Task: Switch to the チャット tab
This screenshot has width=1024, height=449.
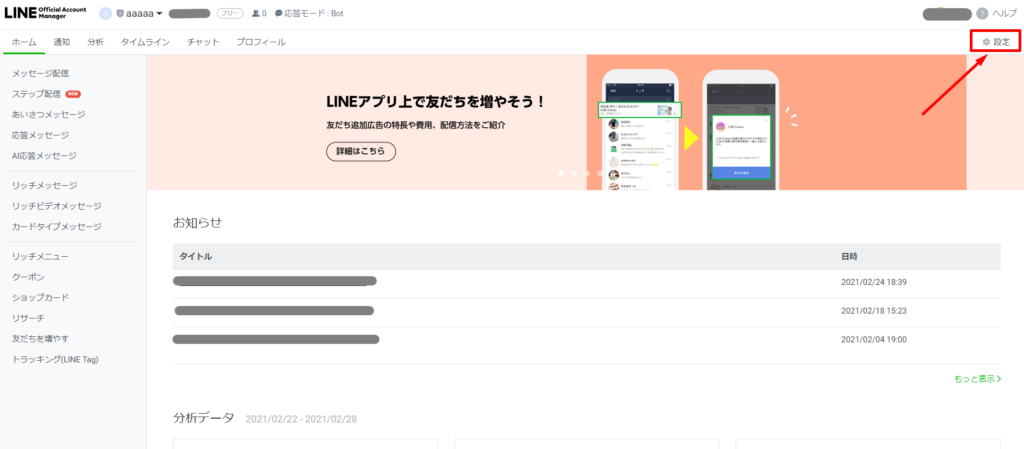Action: click(x=203, y=42)
